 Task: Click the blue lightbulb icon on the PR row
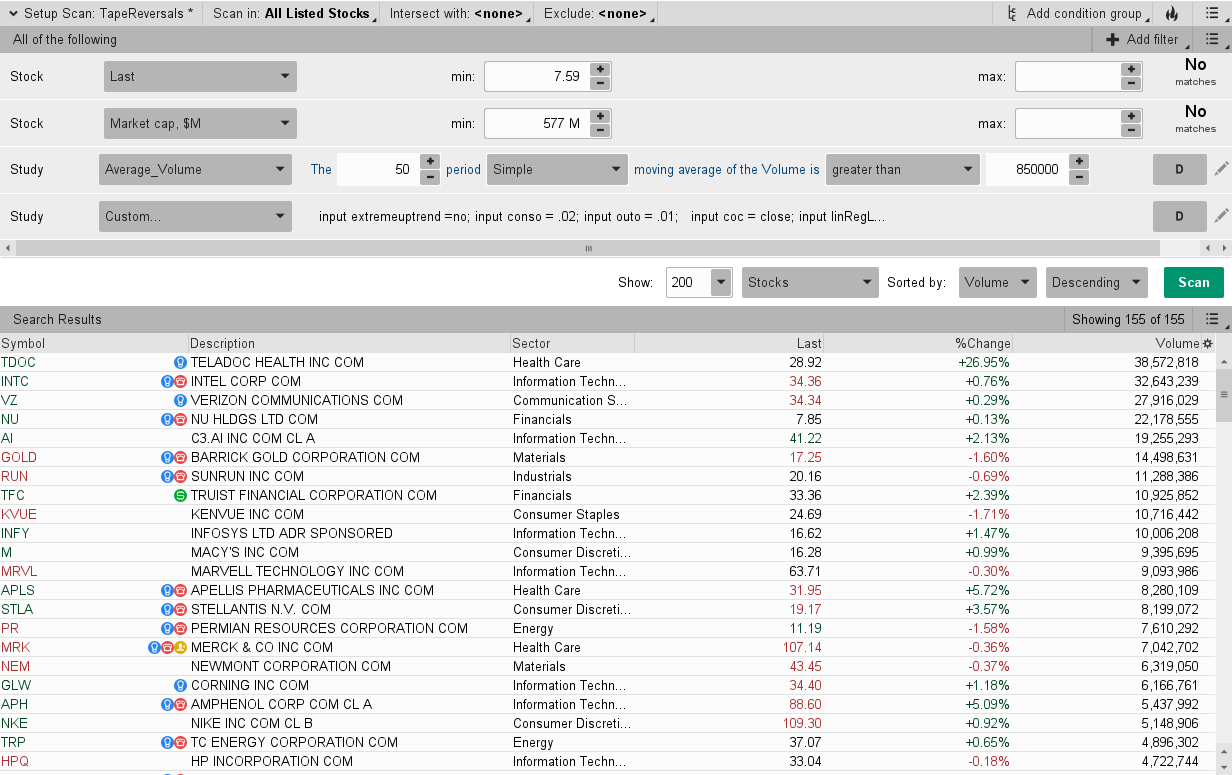pyautogui.click(x=168, y=628)
